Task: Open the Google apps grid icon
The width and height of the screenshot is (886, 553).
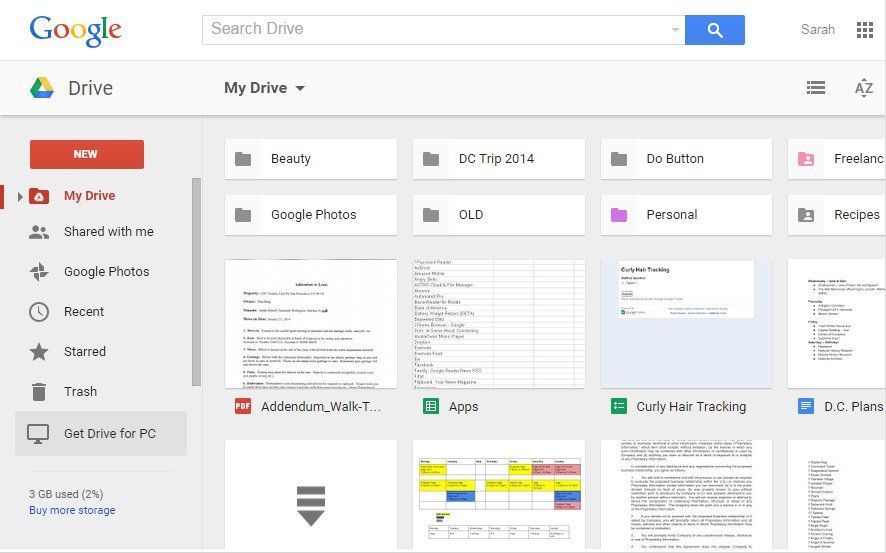Action: pos(865,30)
